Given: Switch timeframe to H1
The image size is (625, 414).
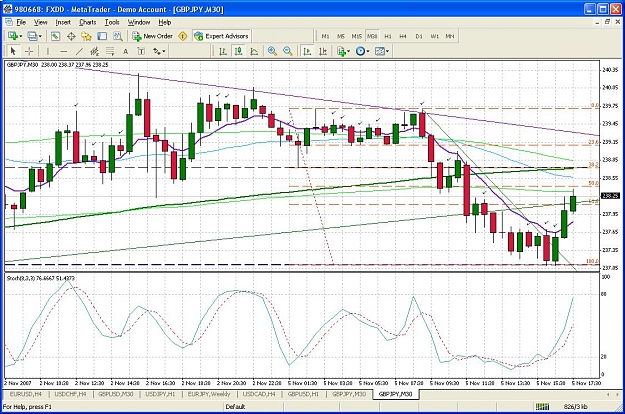Looking at the screenshot, I should pyautogui.click(x=388, y=36).
